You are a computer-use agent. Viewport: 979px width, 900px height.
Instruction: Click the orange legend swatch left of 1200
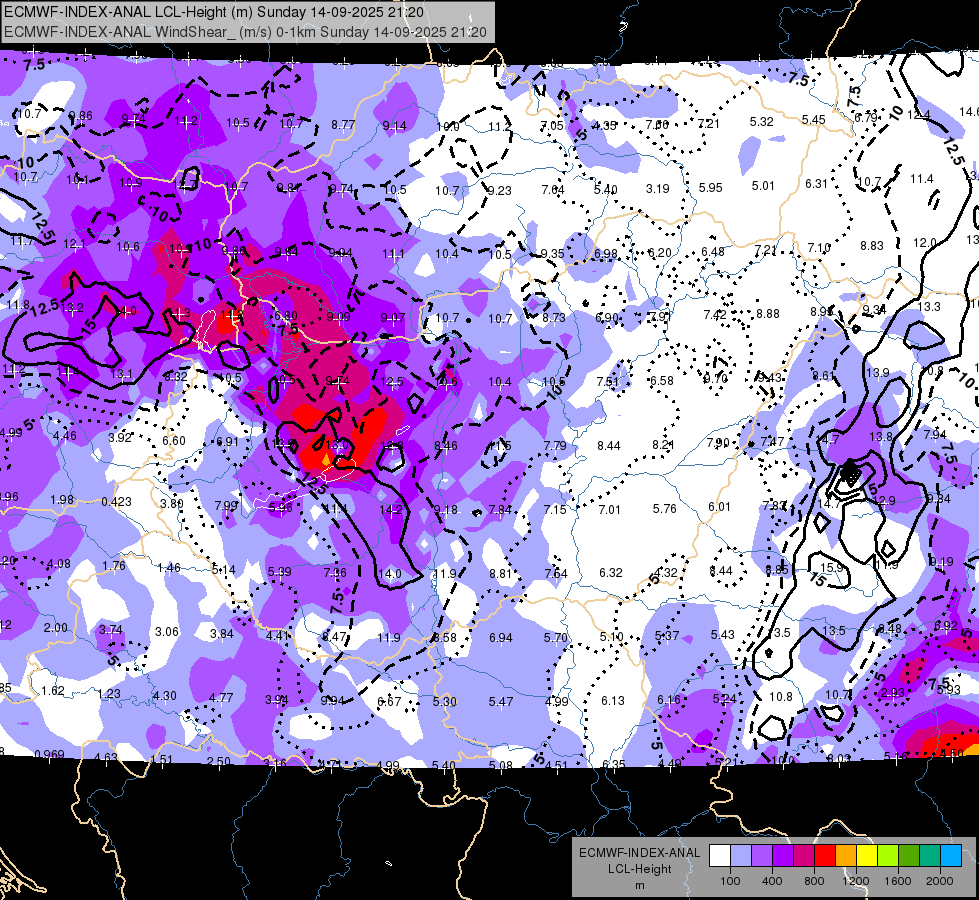846,856
